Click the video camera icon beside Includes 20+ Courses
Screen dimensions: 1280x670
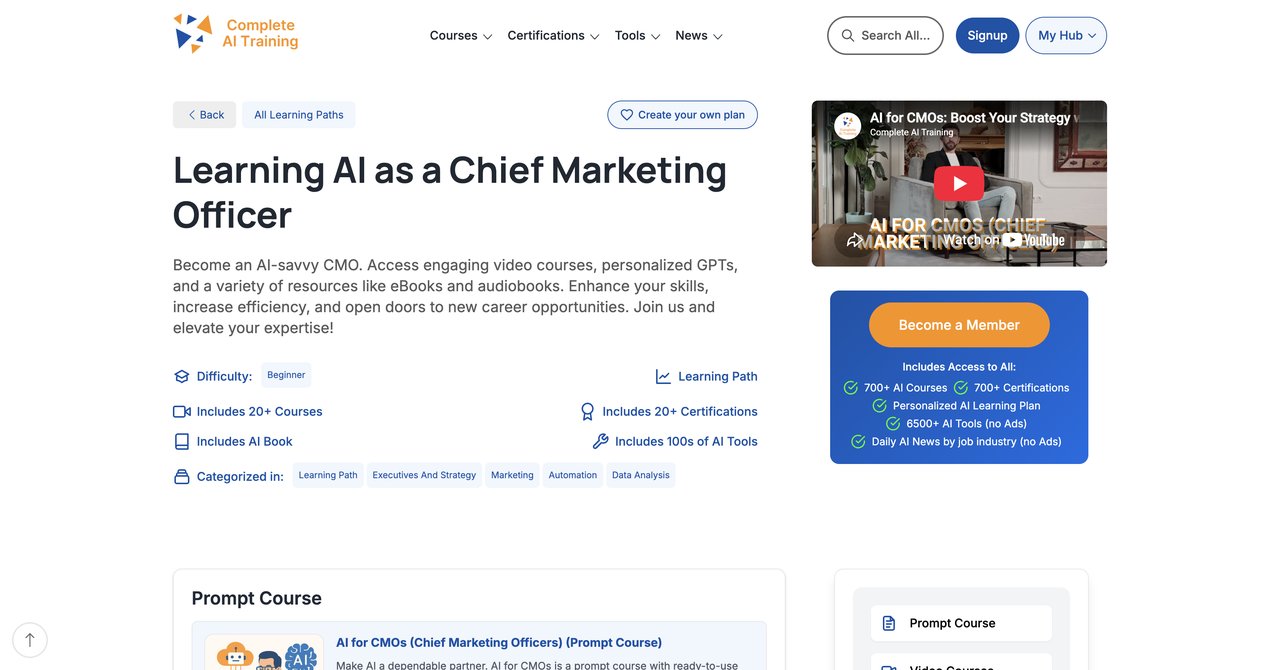pyautogui.click(x=182, y=411)
